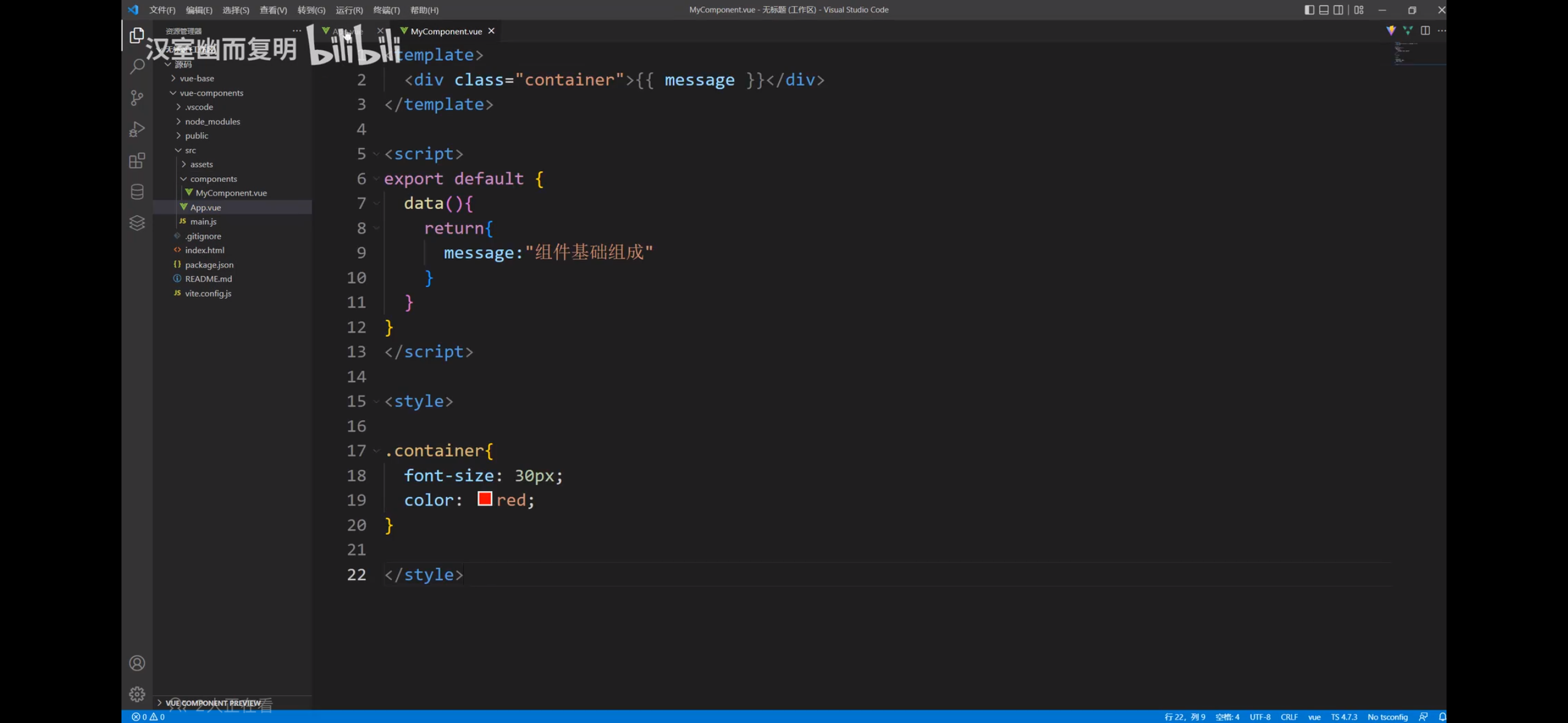Switch to the MyComponent.vue tab
The image size is (1568, 723).
tap(445, 31)
